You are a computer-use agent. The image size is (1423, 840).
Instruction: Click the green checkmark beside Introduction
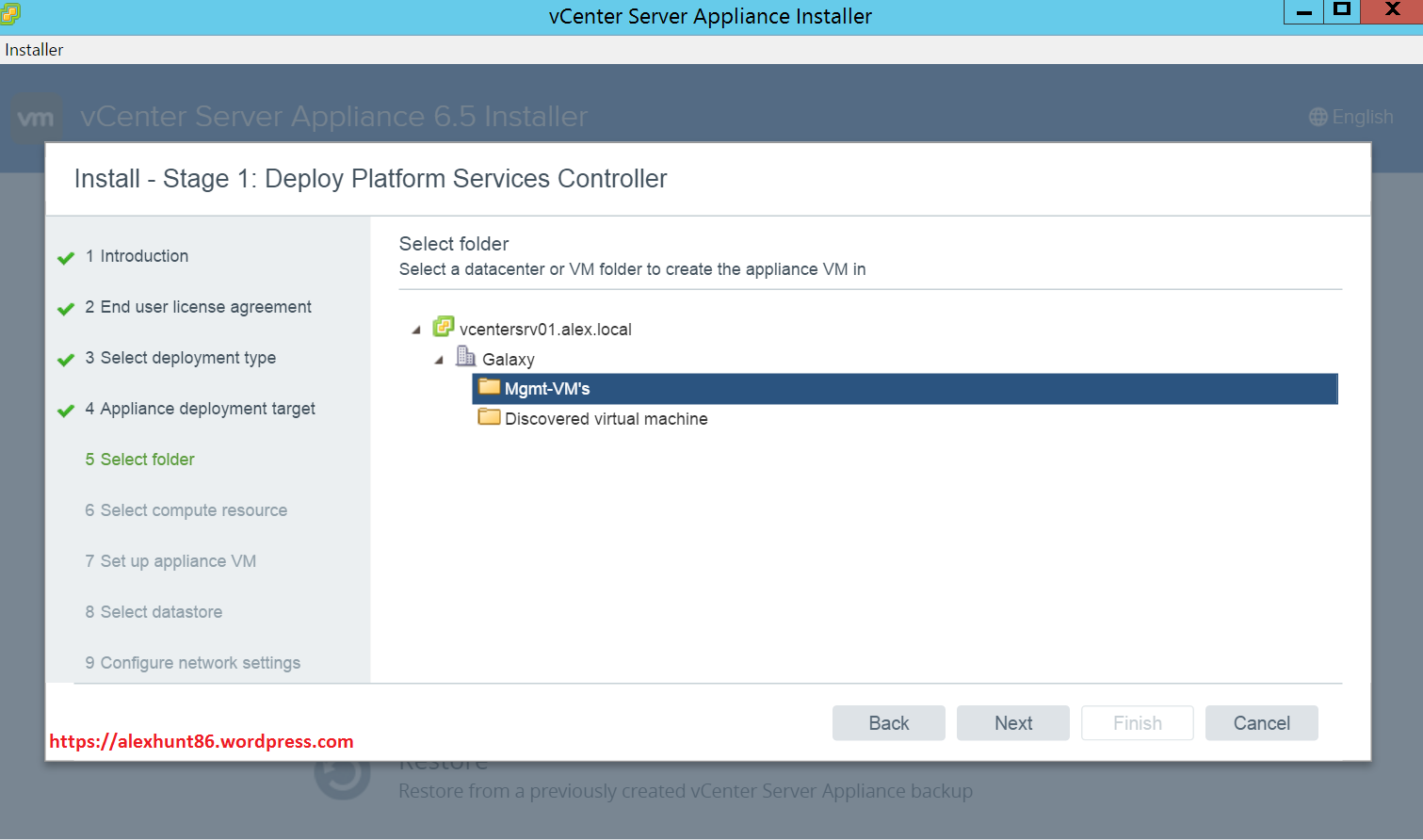[x=66, y=258]
